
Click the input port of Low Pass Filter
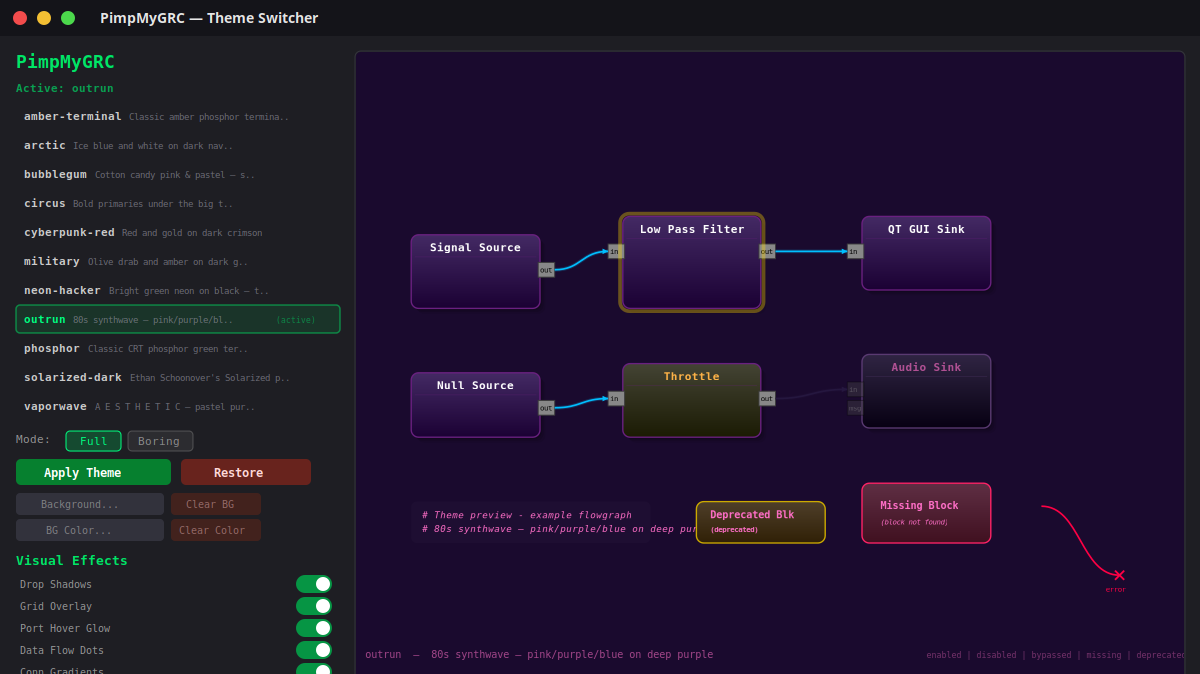[x=615, y=251]
